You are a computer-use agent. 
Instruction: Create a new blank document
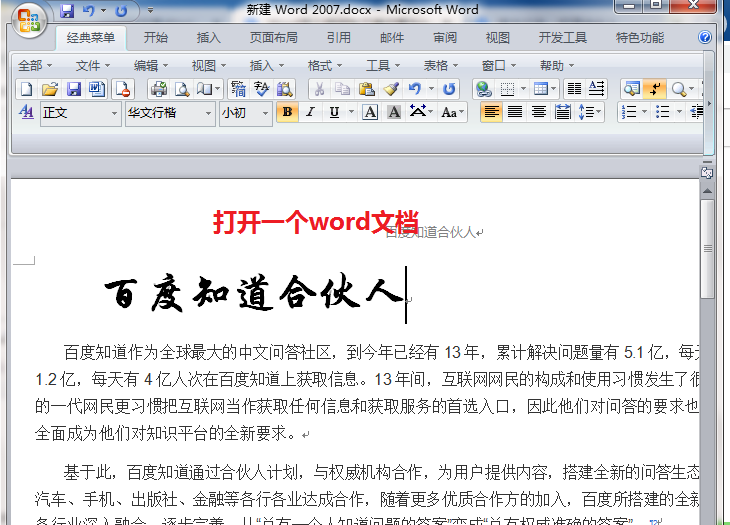coord(26,88)
